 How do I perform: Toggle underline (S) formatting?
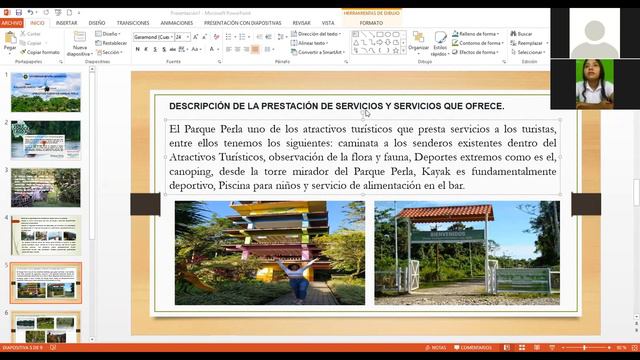coord(155,49)
